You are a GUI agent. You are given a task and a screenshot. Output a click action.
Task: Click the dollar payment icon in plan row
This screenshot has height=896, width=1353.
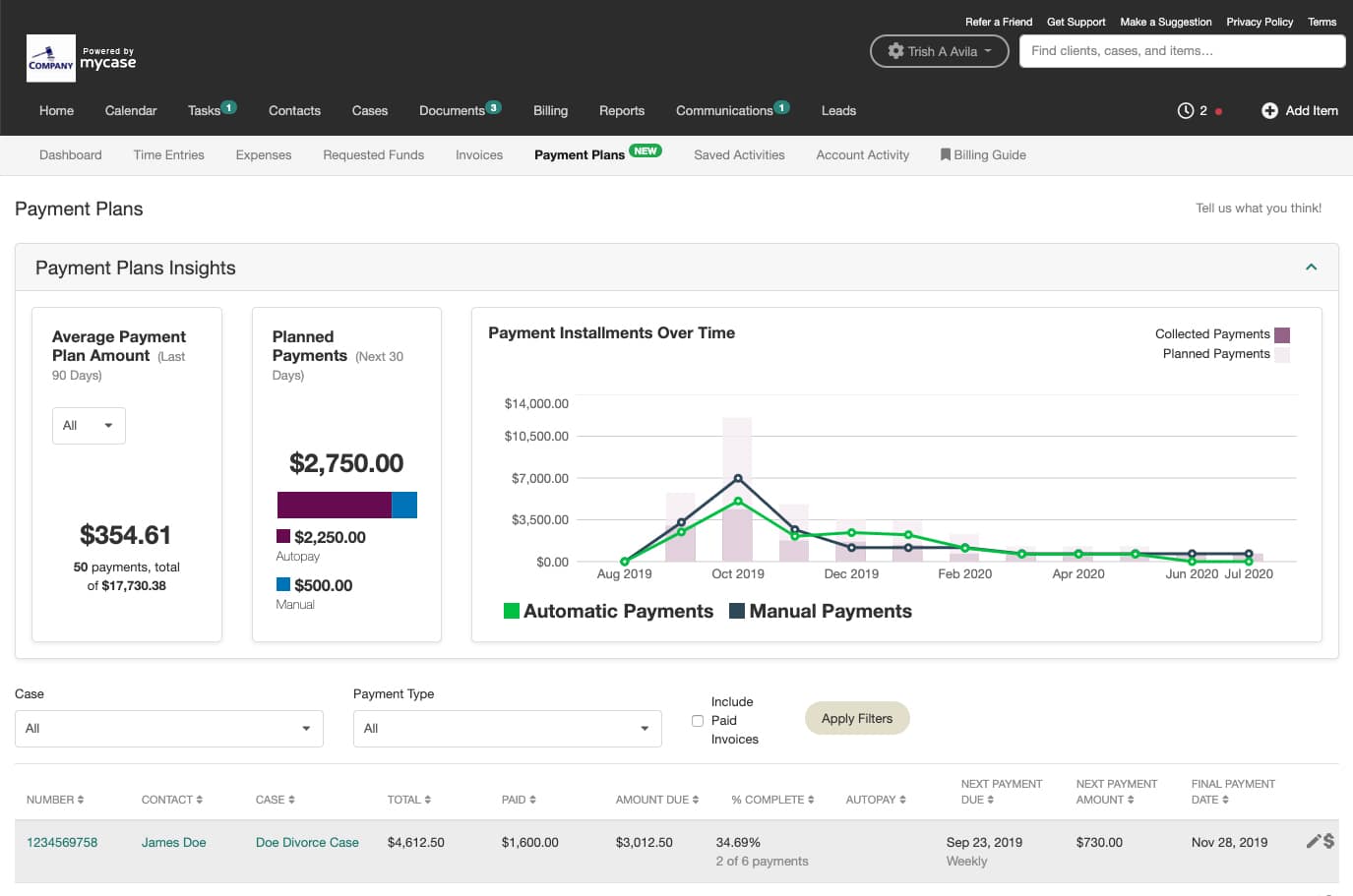click(1328, 841)
